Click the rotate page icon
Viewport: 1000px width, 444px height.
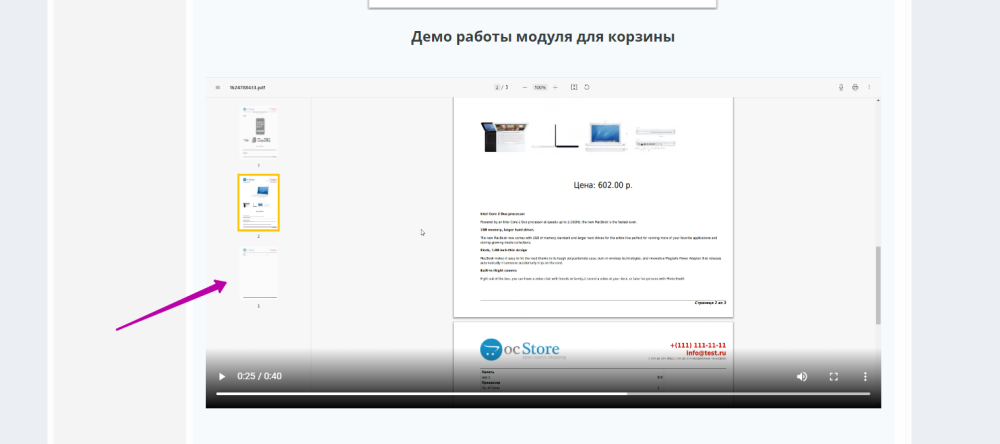pyautogui.click(x=587, y=87)
